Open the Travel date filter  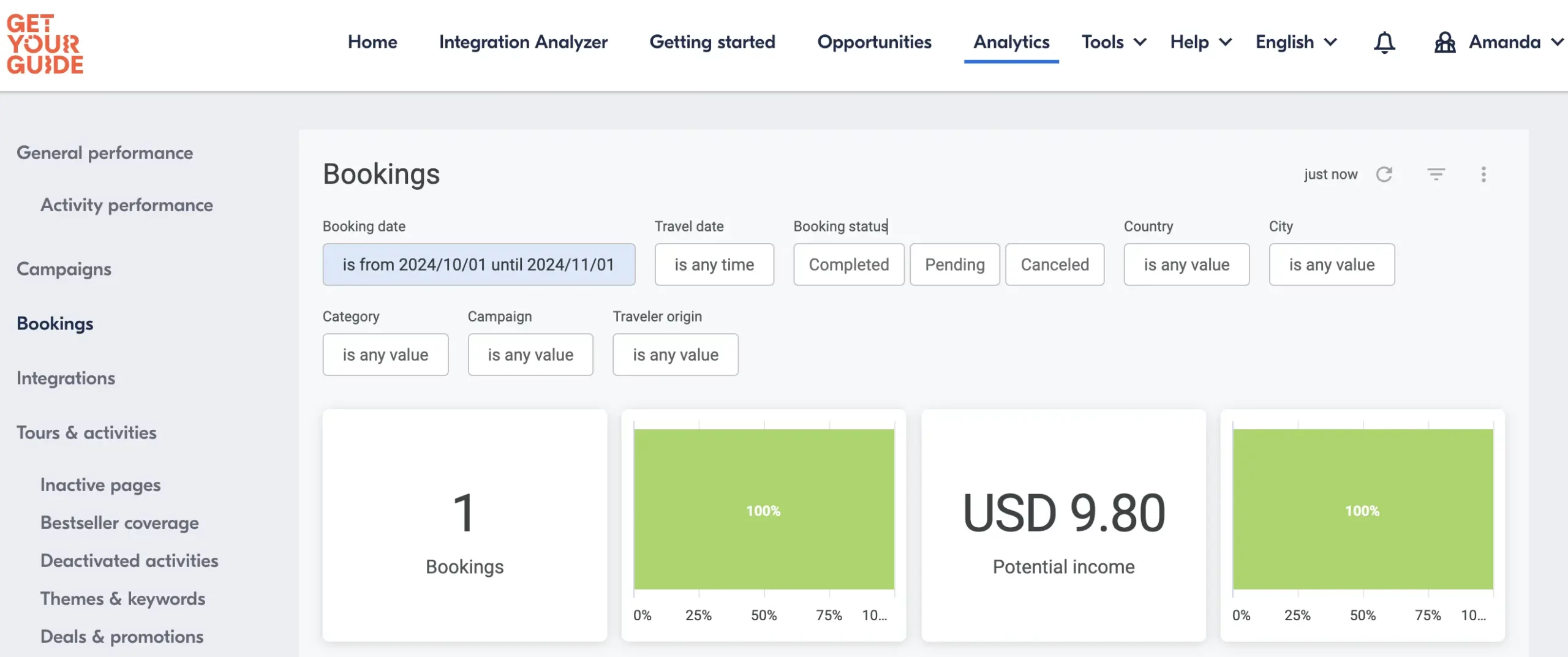click(714, 265)
